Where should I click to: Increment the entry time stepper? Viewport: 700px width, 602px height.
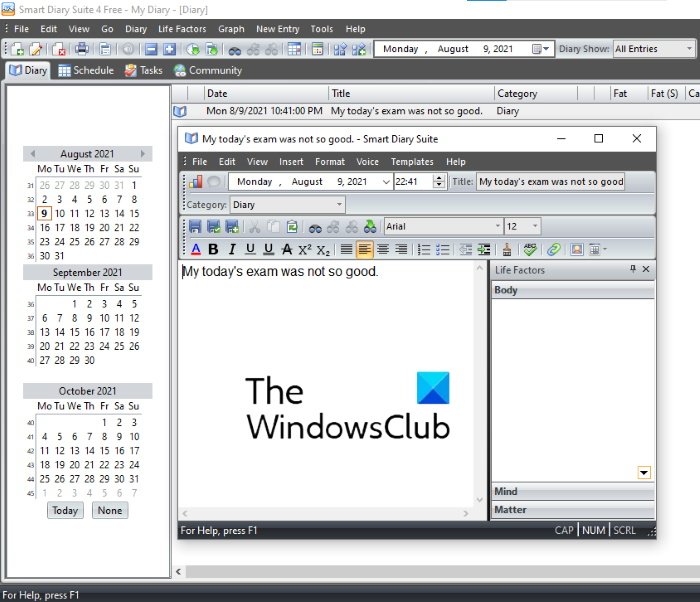439,178
